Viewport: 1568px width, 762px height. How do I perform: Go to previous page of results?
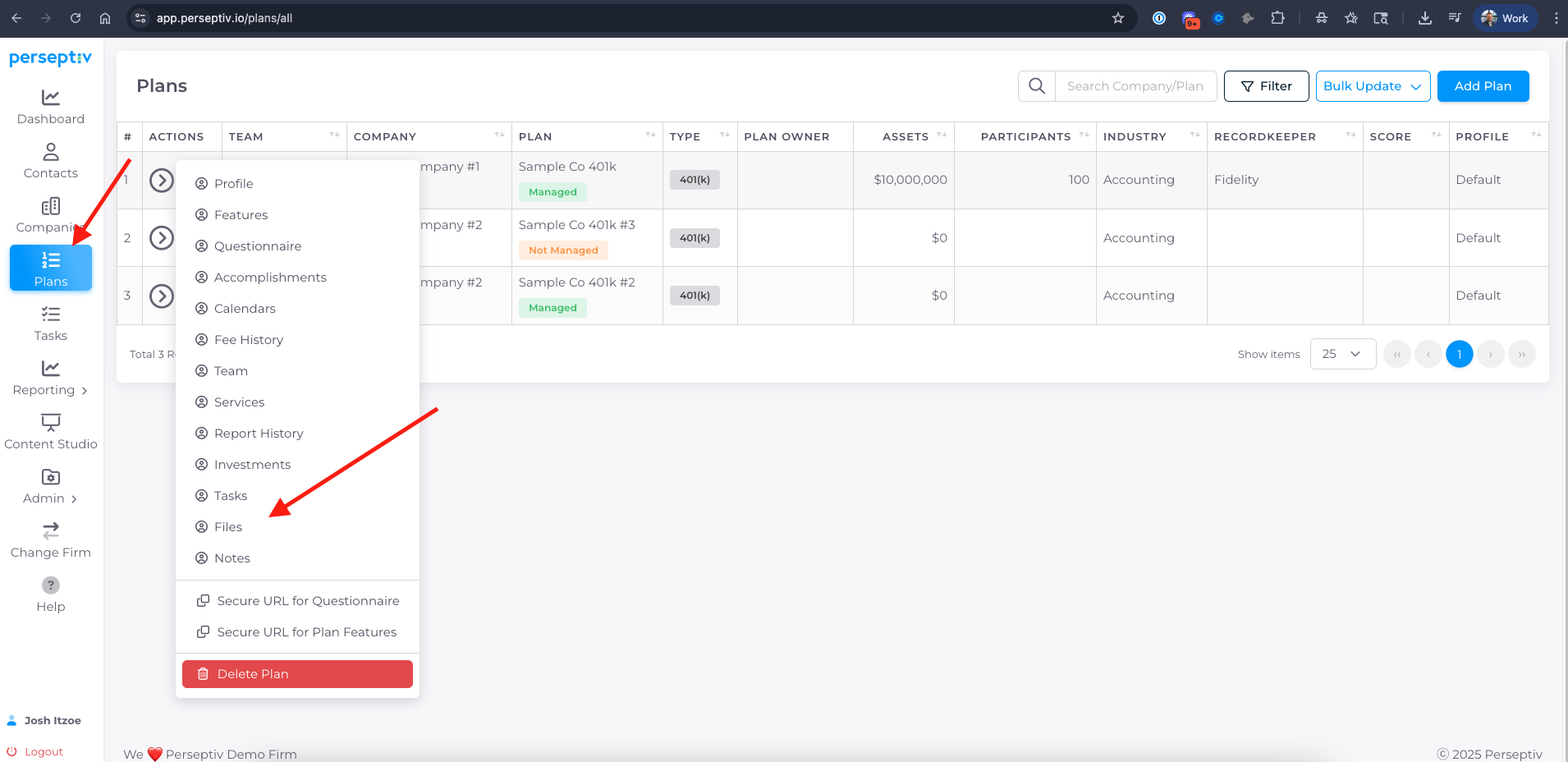pos(1428,354)
